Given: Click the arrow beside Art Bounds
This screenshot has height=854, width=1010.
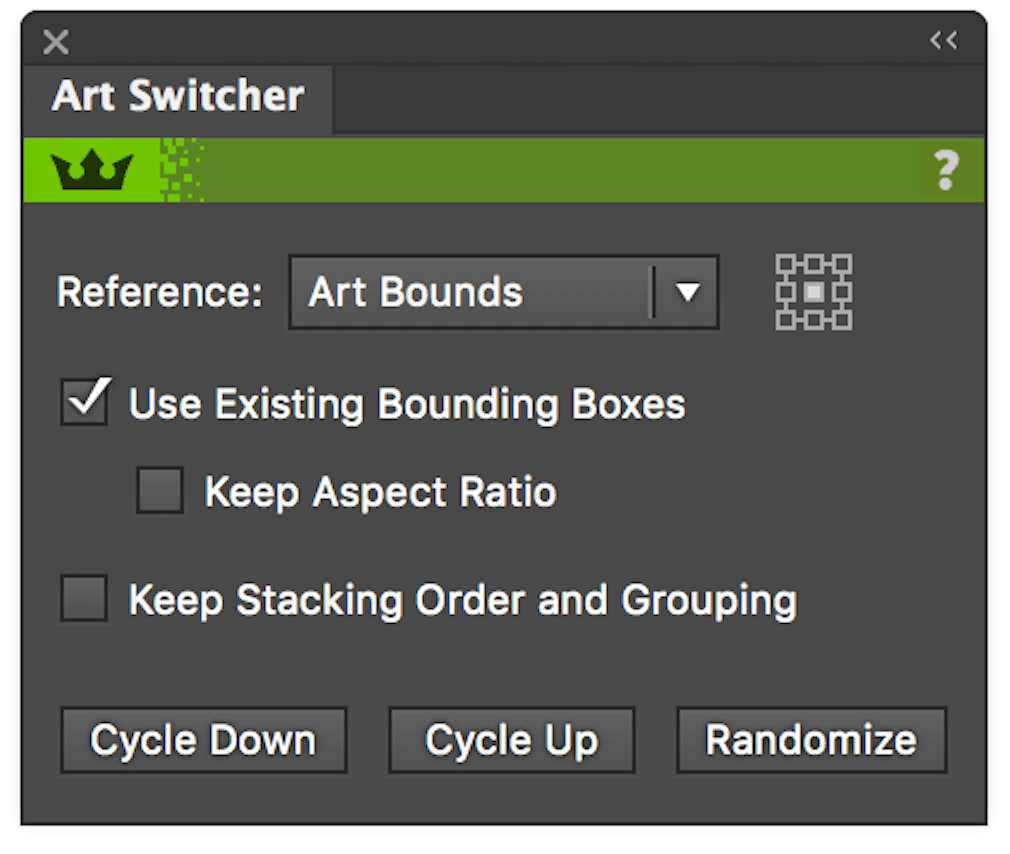Looking at the screenshot, I should click(688, 291).
